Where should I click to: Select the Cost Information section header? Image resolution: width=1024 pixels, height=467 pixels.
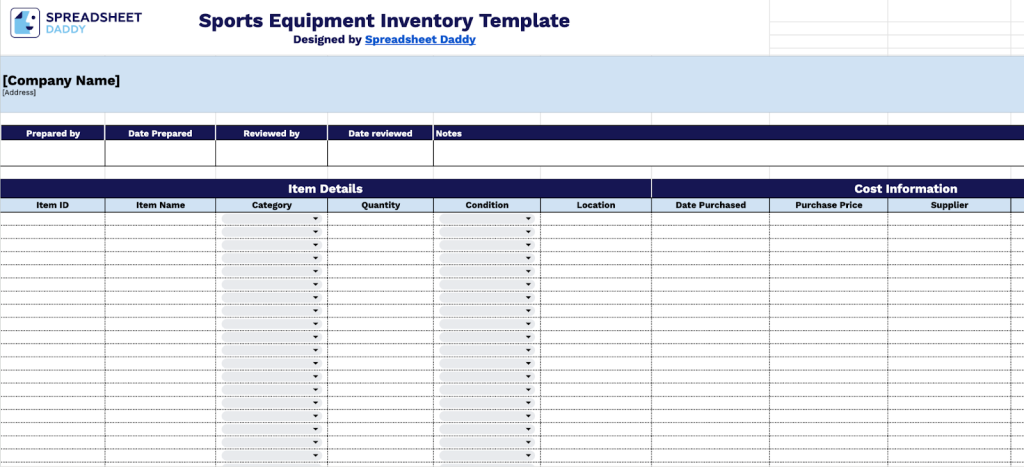905,188
